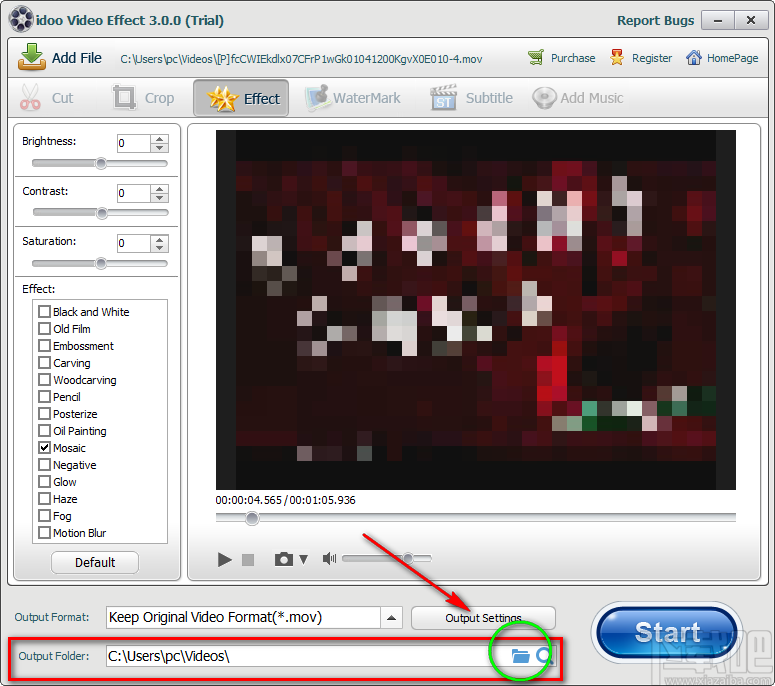Take a snapshot with camera icon

(x=284, y=559)
